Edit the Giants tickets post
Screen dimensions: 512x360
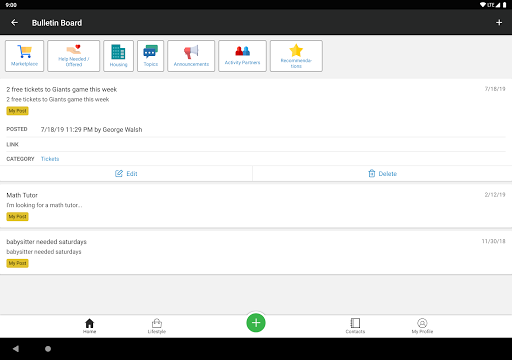click(x=126, y=174)
